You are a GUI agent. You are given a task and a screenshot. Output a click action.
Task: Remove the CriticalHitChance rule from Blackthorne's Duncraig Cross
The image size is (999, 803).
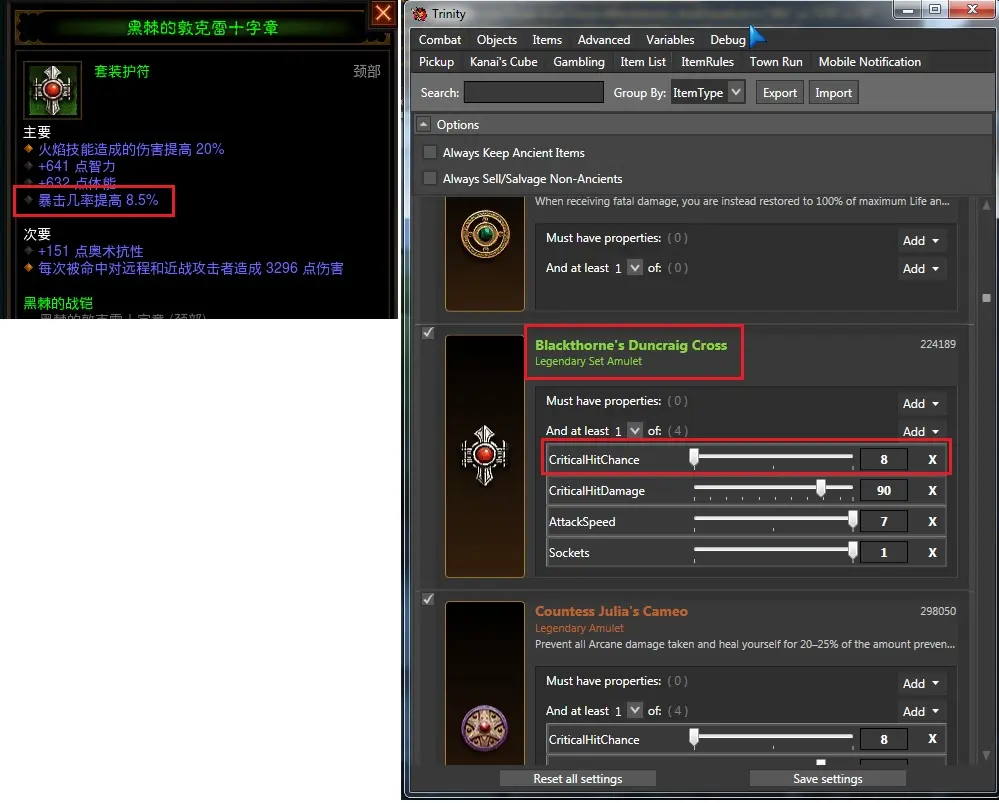[932, 459]
